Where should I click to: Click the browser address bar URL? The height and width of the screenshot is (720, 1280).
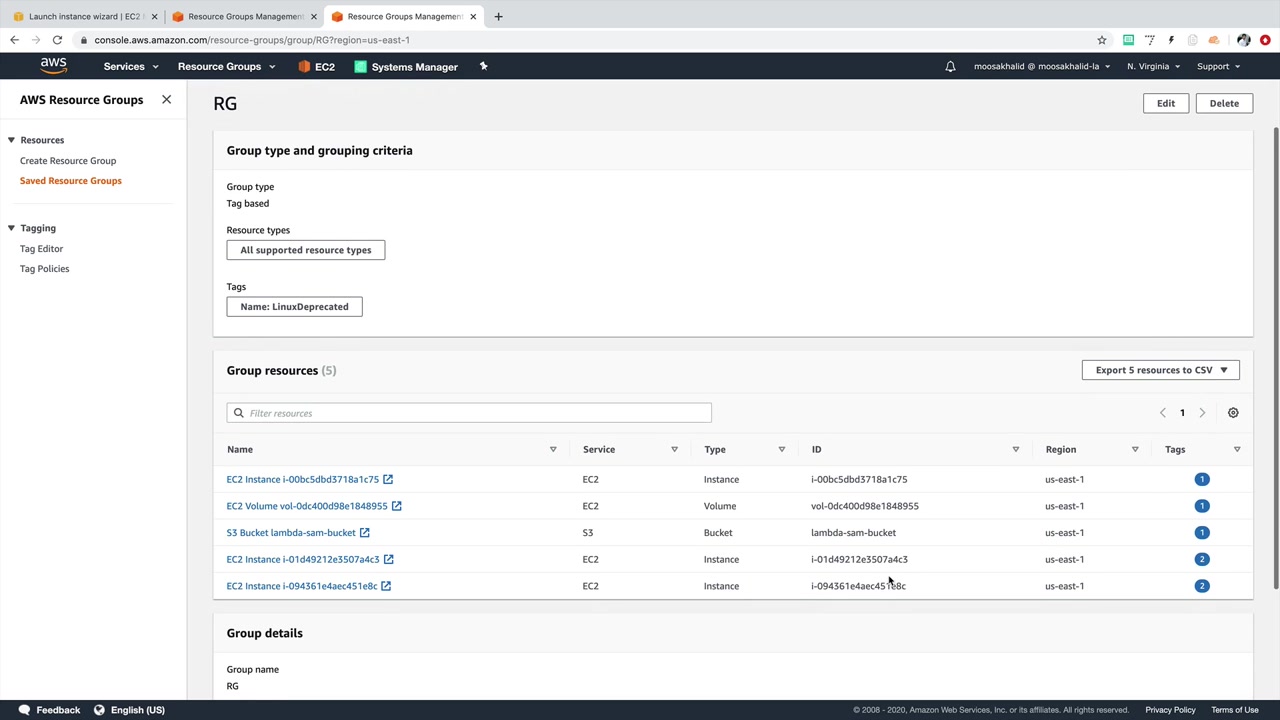pyautogui.click(x=252, y=40)
